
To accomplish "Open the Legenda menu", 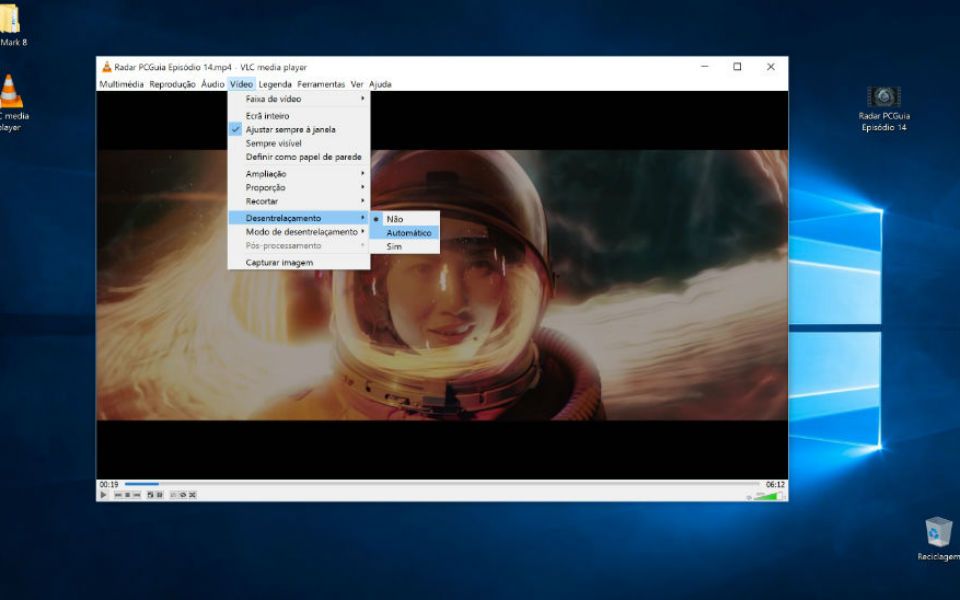I will coord(275,84).
